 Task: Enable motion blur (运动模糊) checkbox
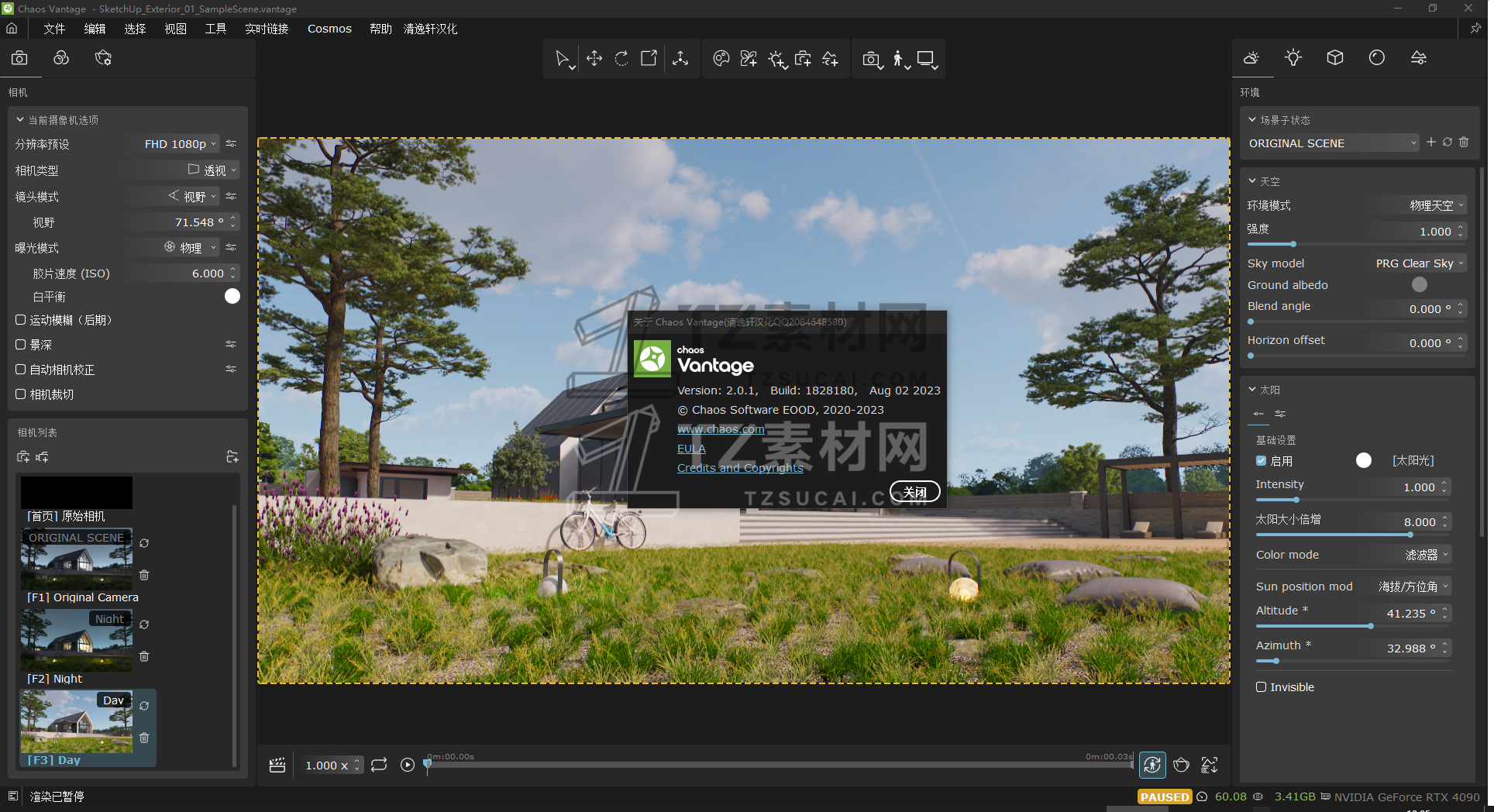tap(21, 320)
